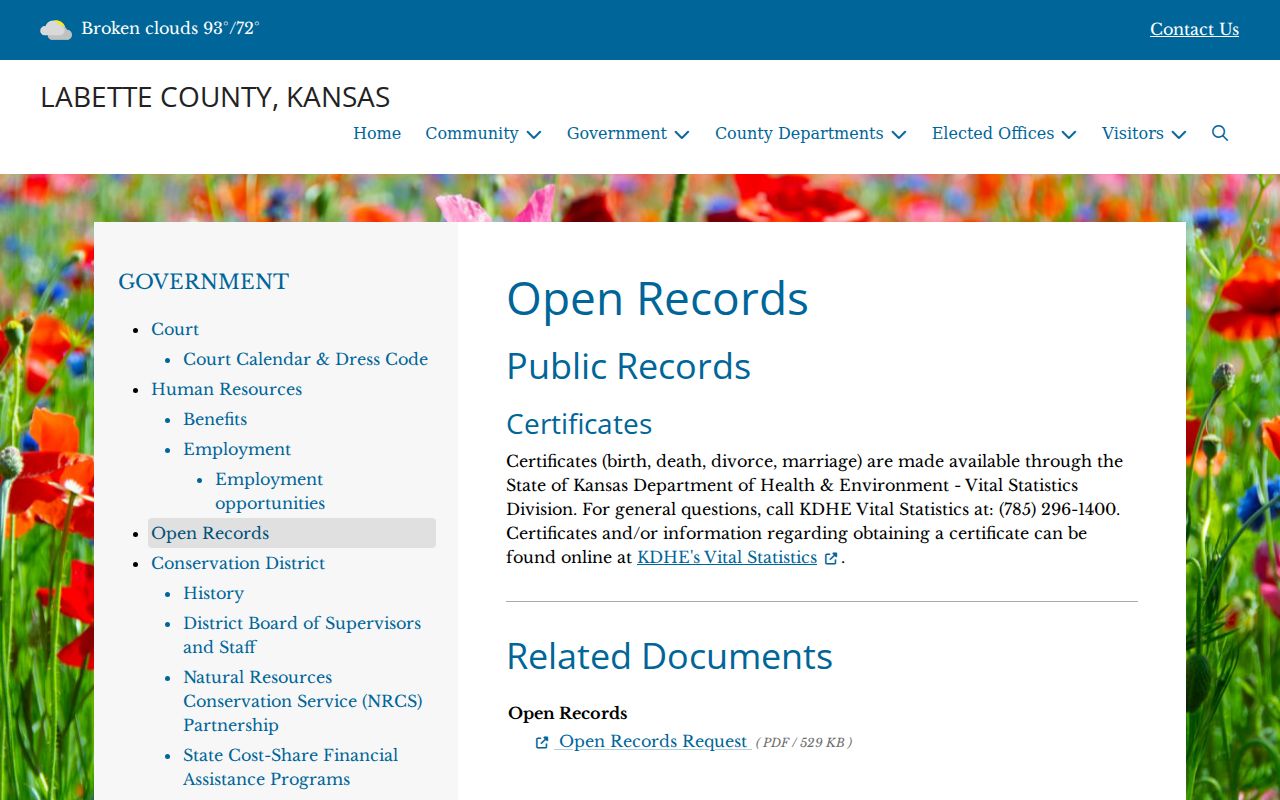Open KDHE's Vital Statistics link
This screenshot has height=800, width=1280.
coord(727,557)
